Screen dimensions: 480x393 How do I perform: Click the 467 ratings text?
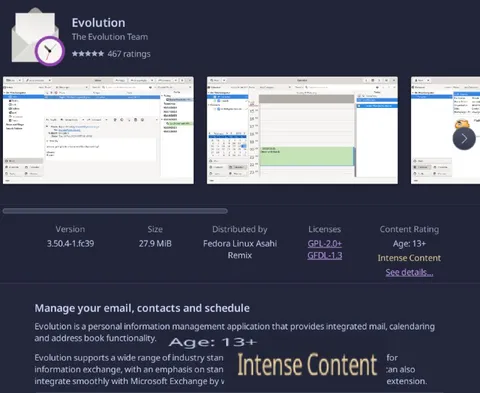(x=129, y=54)
